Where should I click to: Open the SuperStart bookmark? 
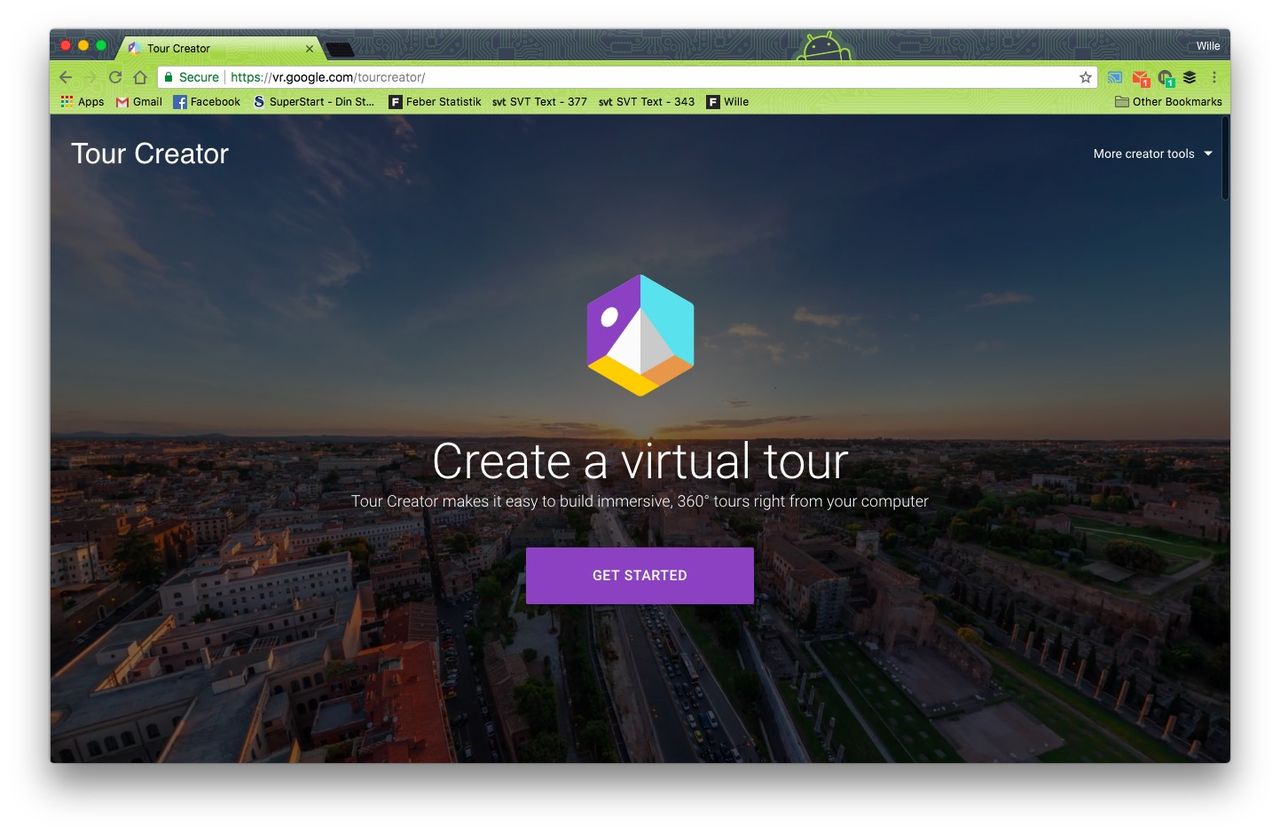(314, 102)
